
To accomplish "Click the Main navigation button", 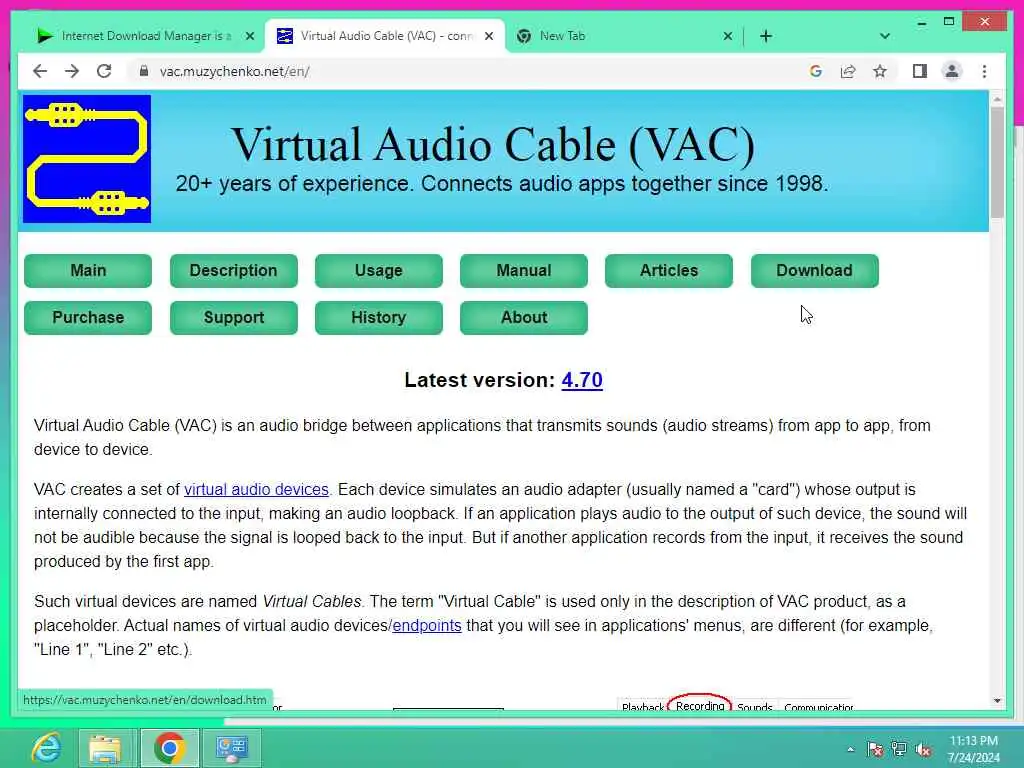I will pos(88,270).
